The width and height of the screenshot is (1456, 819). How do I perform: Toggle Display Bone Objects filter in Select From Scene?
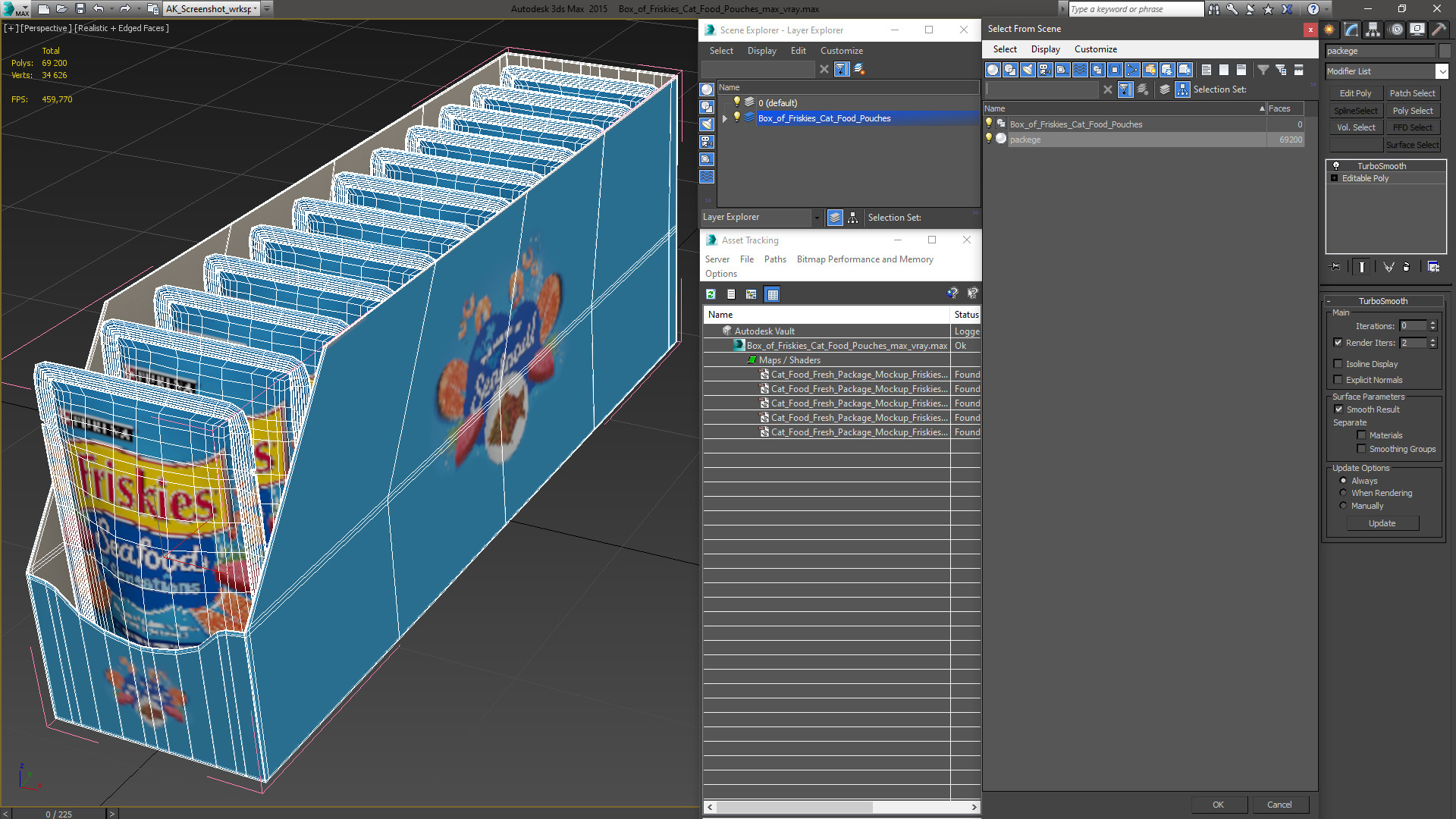pyautogui.click(x=1132, y=70)
